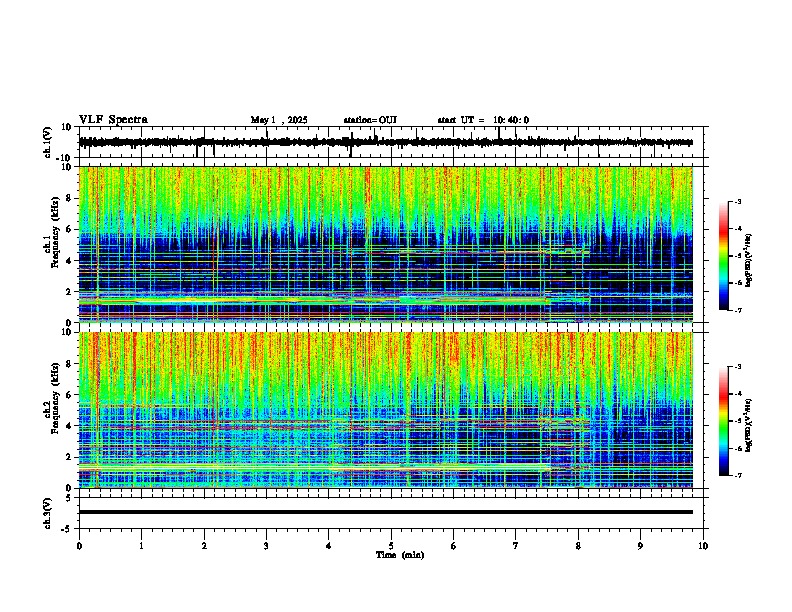Click the "VLF Spectra" plot title

(x=113, y=119)
